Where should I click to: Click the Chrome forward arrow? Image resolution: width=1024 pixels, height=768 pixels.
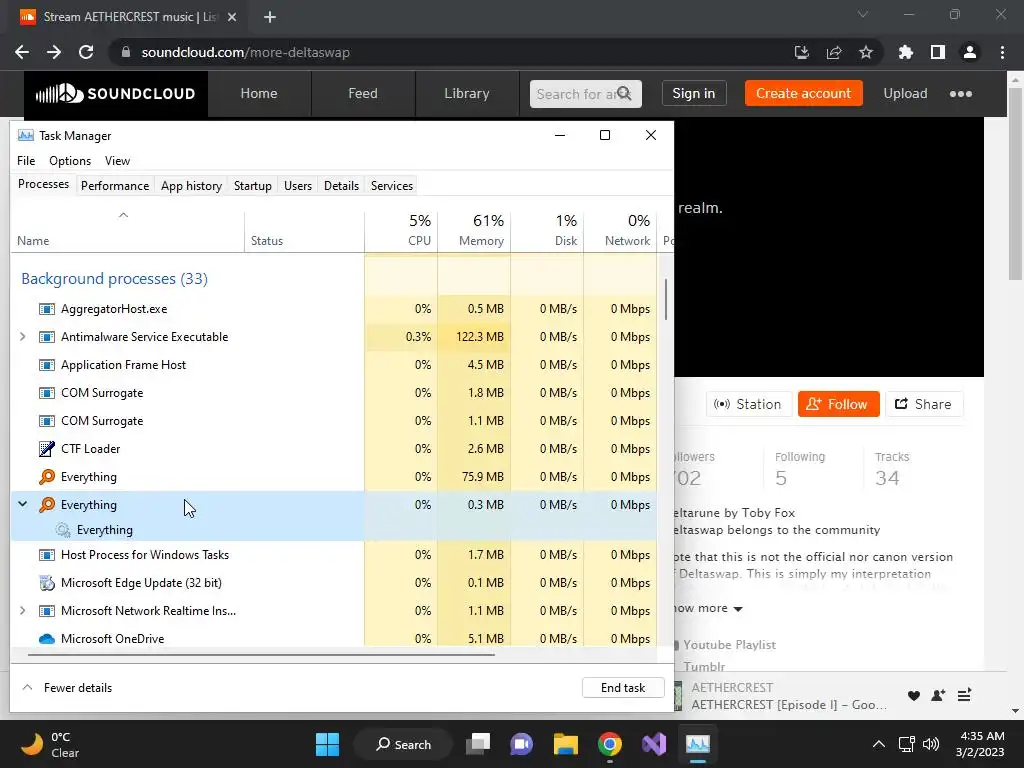click(x=54, y=52)
